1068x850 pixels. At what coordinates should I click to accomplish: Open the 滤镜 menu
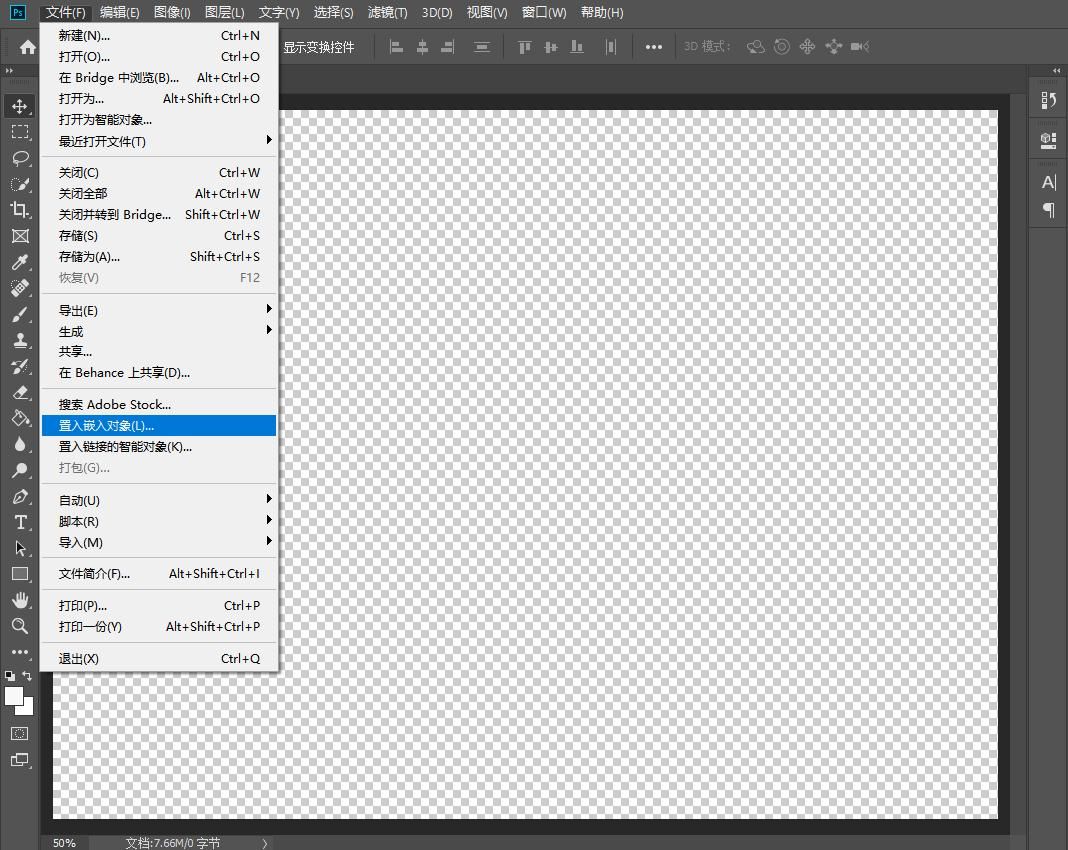pos(388,12)
